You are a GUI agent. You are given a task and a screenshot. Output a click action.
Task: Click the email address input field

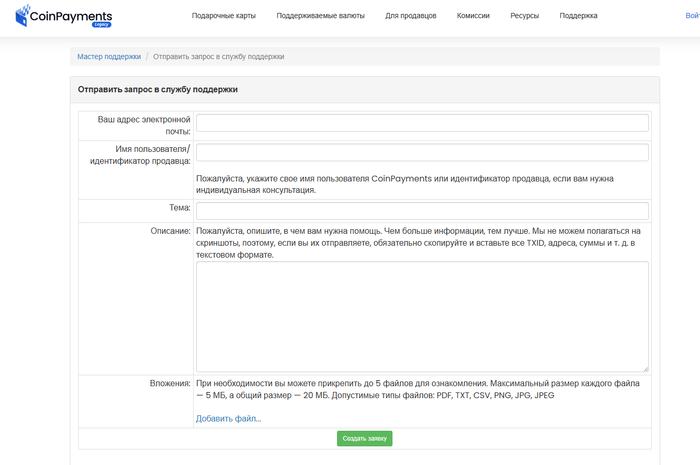pyautogui.click(x=422, y=123)
